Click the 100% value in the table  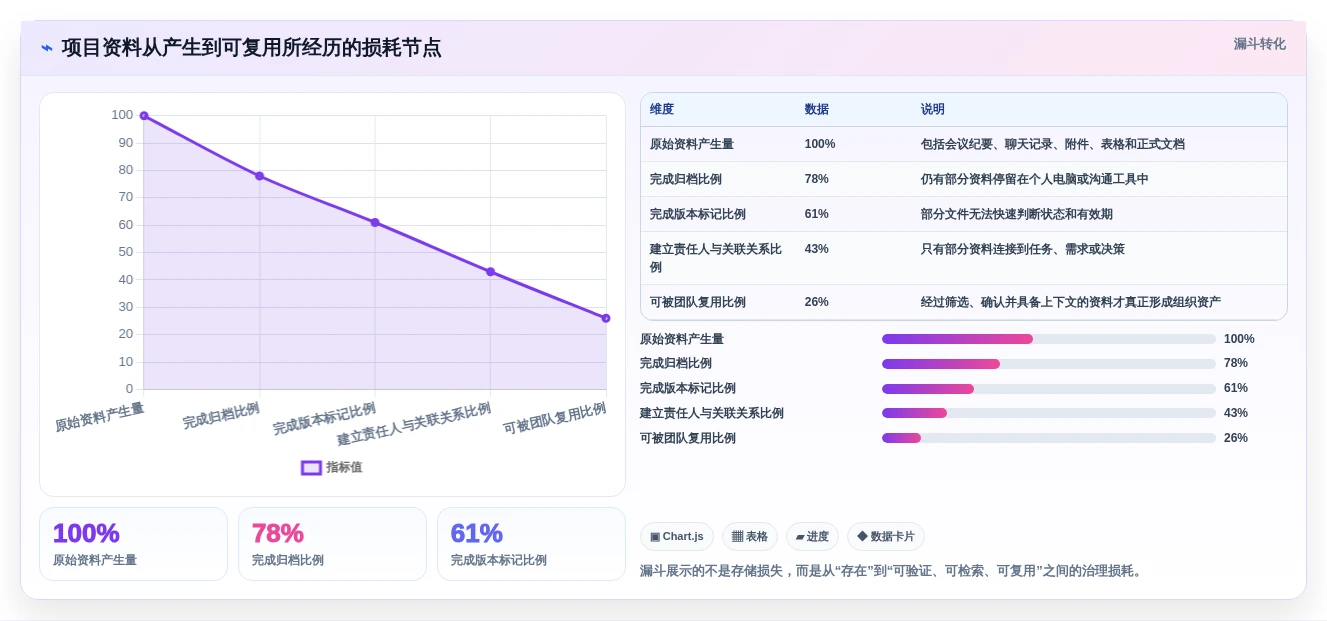(820, 144)
